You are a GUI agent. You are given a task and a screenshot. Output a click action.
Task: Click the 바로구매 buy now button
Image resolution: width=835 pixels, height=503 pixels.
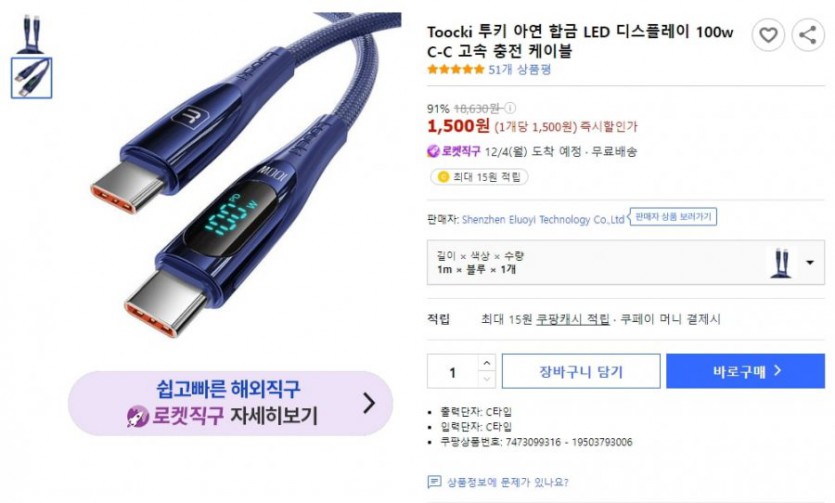pyautogui.click(x=746, y=371)
